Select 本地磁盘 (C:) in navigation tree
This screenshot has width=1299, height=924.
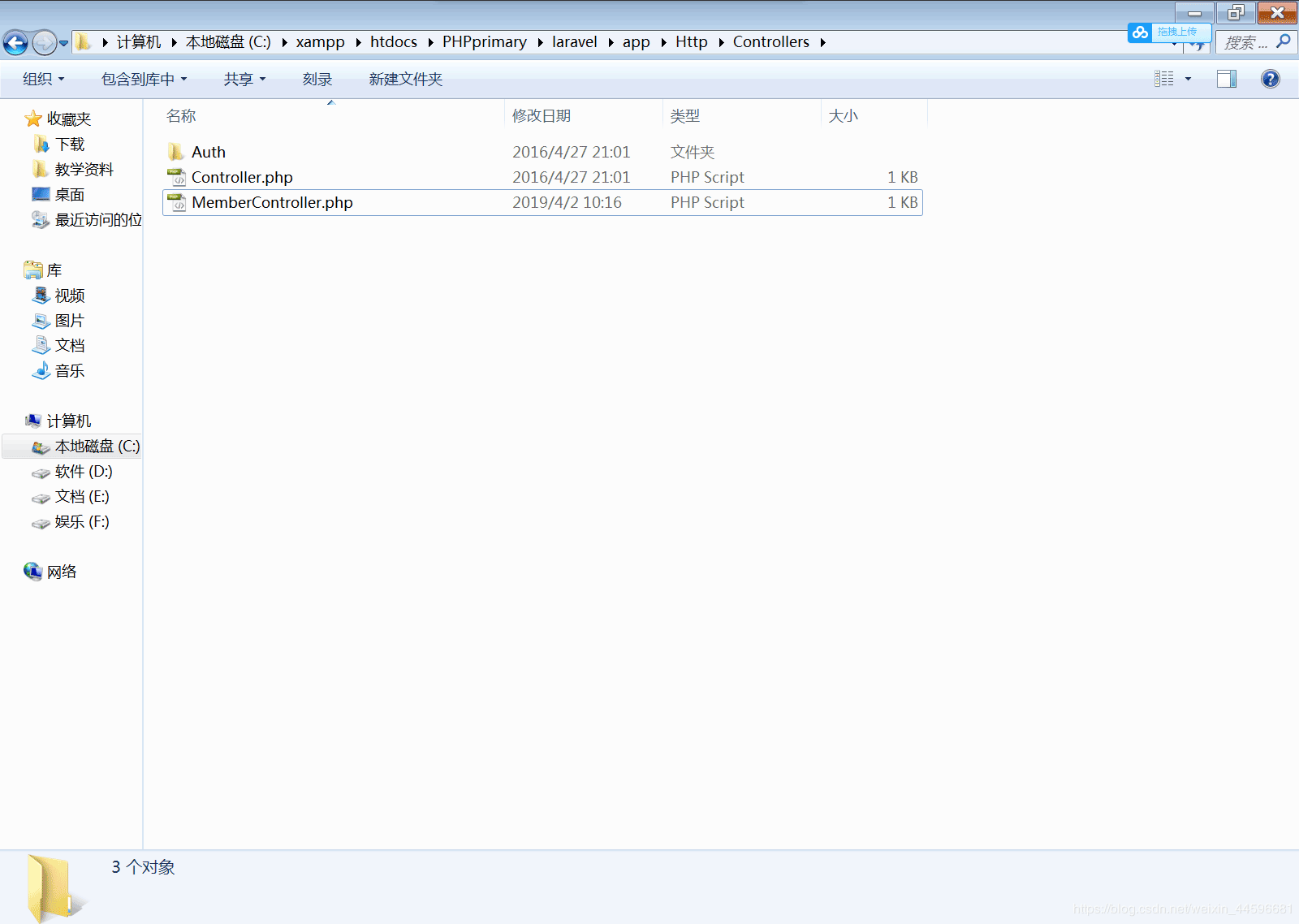pyautogui.click(x=97, y=447)
